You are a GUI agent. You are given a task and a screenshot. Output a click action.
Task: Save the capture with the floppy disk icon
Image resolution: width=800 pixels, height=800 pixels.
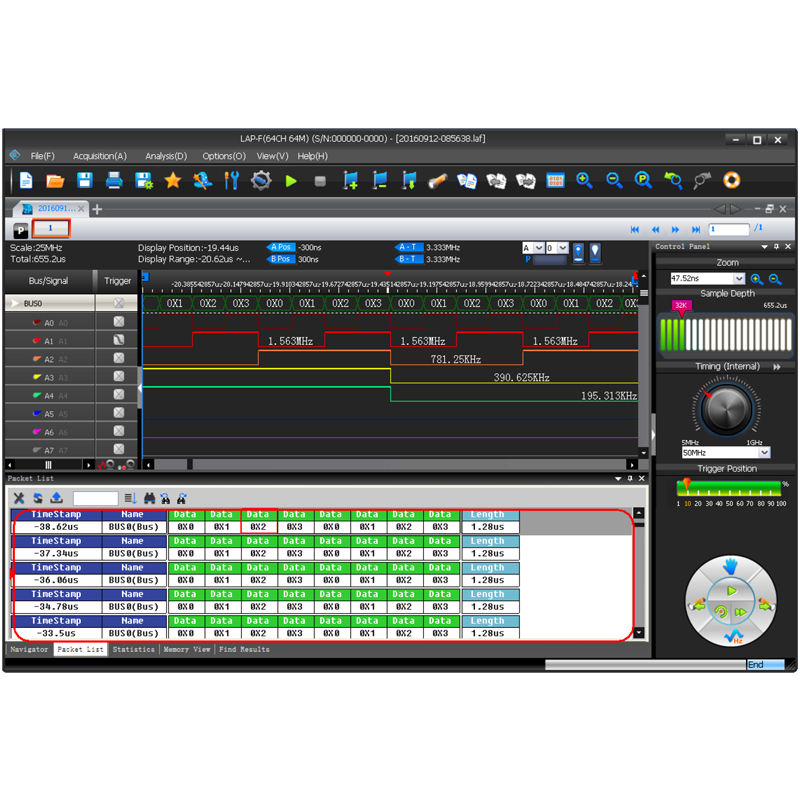pyautogui.click(x=85, y=181)
